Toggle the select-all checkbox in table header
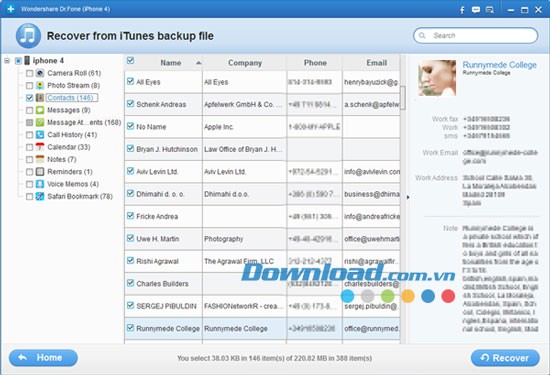Screen dimensions: 550x375 click(130, 61)
